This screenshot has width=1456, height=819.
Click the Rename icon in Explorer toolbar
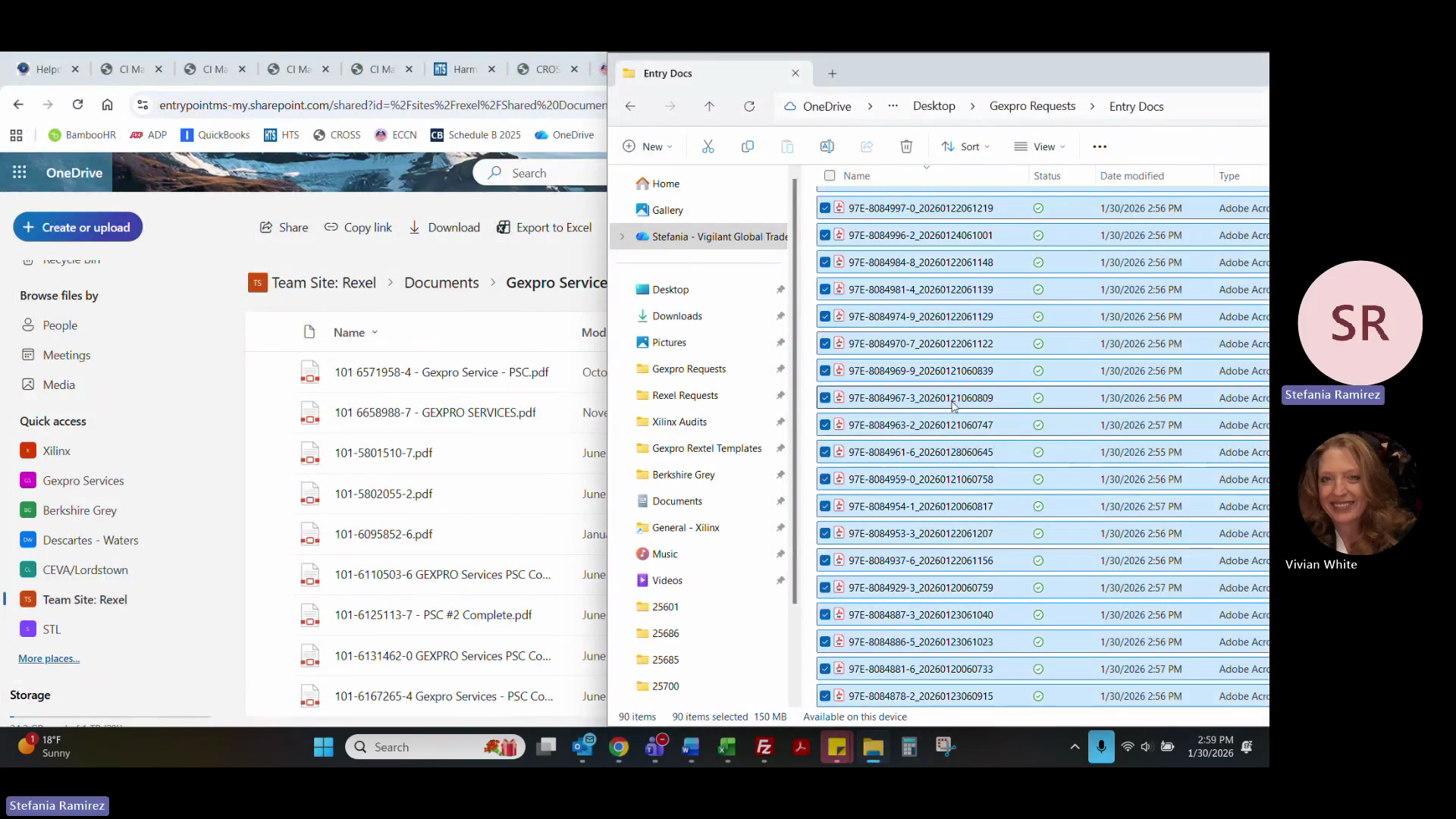click(x=827, y=146)
